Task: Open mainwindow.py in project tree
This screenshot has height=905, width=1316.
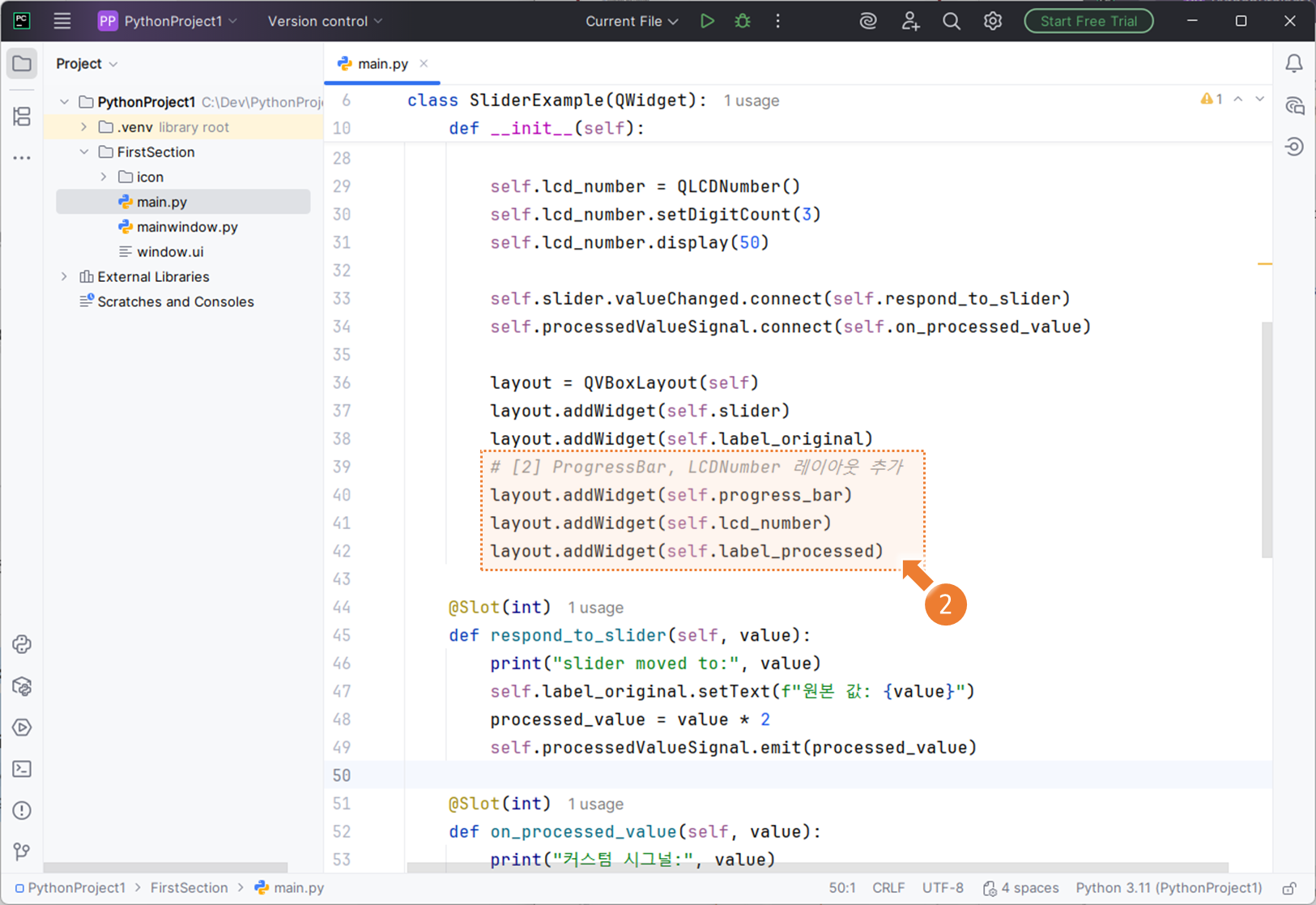Action: pos(187,227)
